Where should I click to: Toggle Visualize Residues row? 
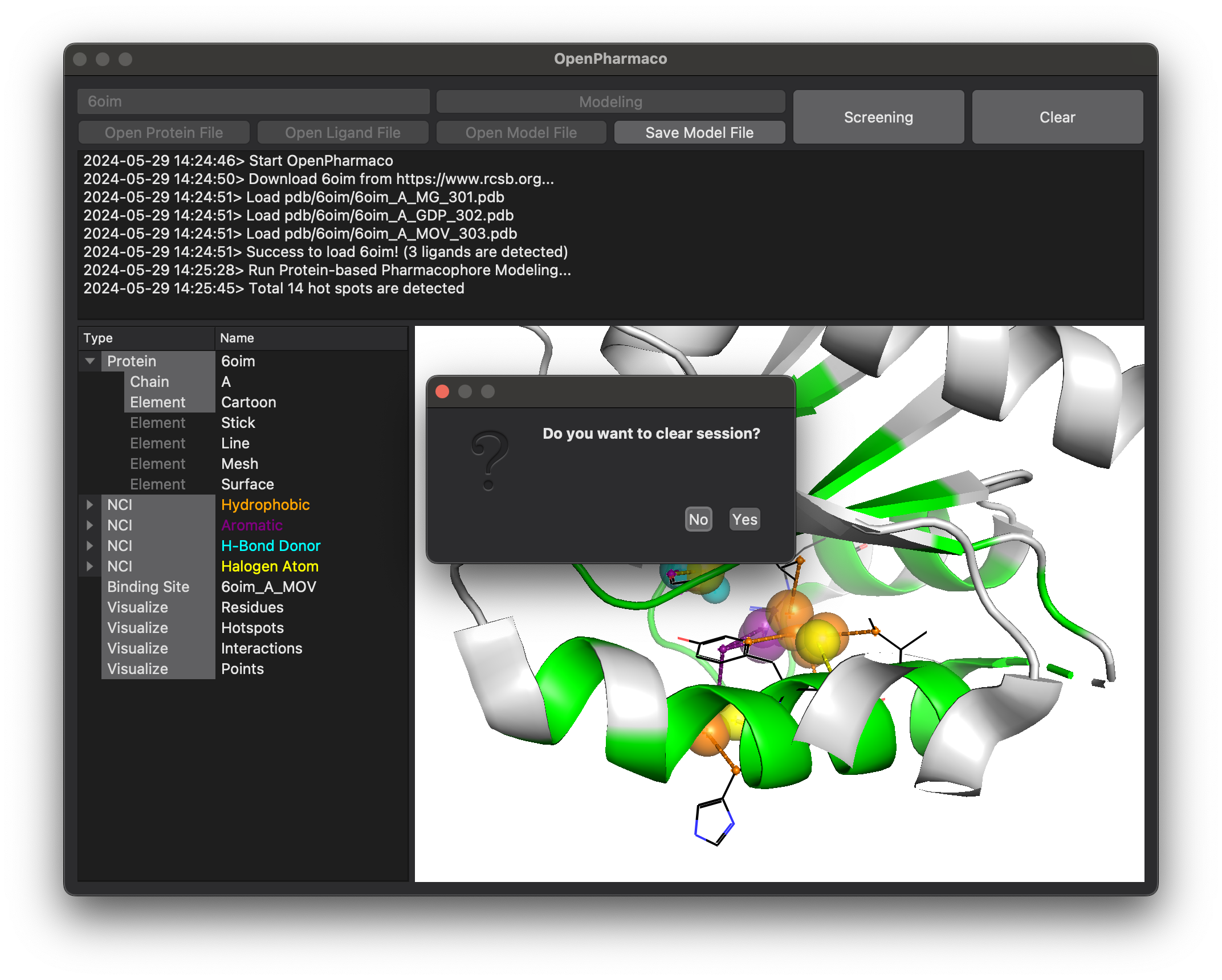pyautogui.click(x=243, y=607)
